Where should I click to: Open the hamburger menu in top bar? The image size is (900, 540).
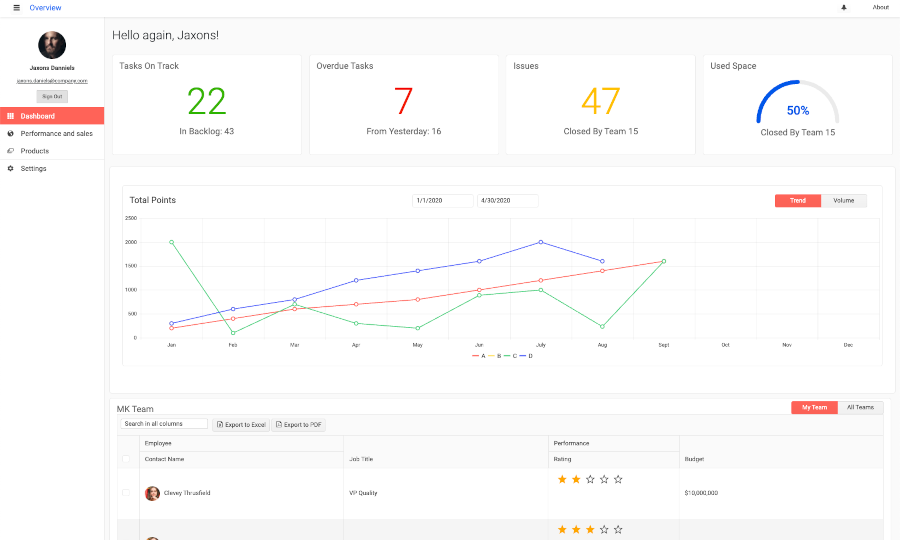pos(16,7)
